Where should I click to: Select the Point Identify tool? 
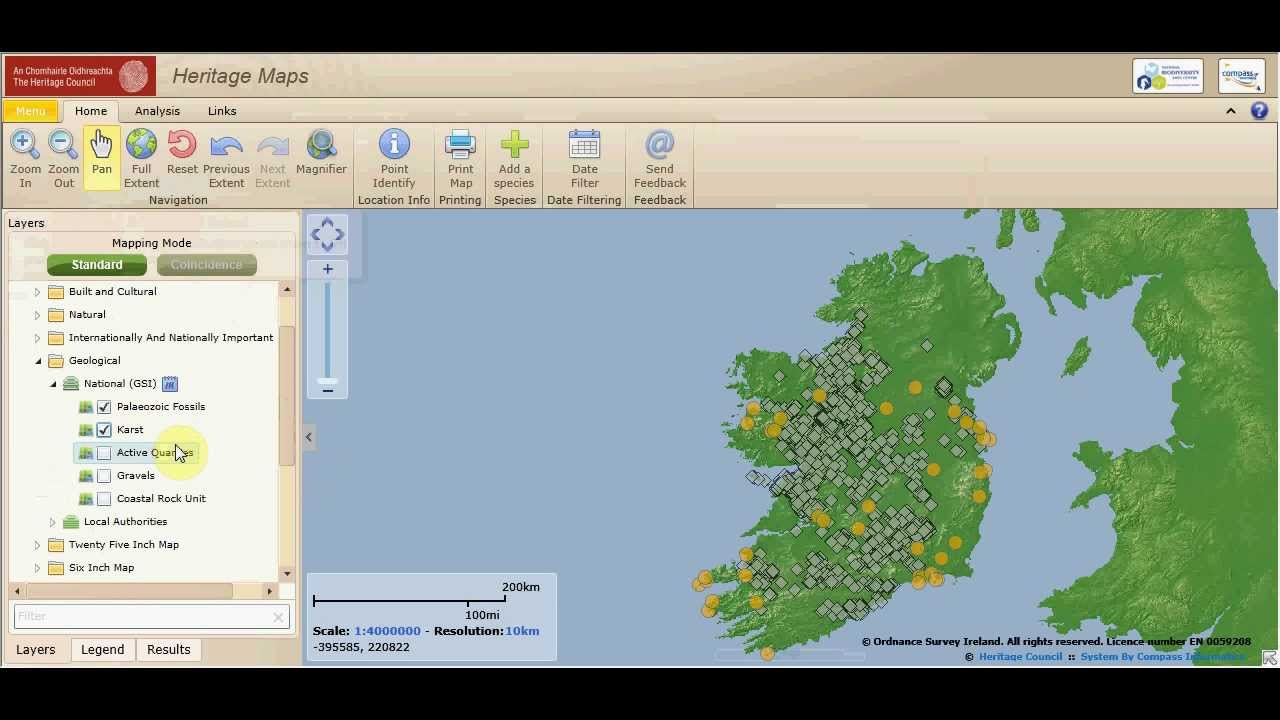pyautogui.click(x=394, y=158)
